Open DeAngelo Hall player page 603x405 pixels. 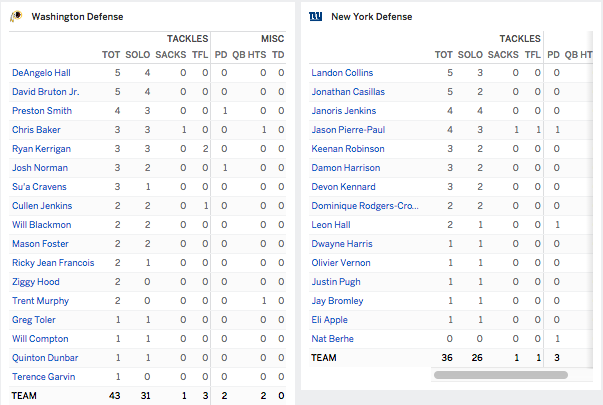point(41,73)
